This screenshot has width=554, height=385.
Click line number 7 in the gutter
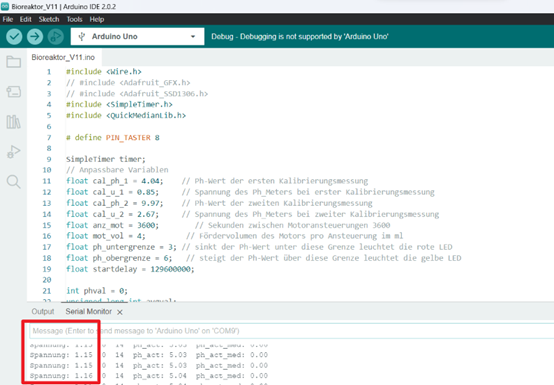tap(49, 137)
